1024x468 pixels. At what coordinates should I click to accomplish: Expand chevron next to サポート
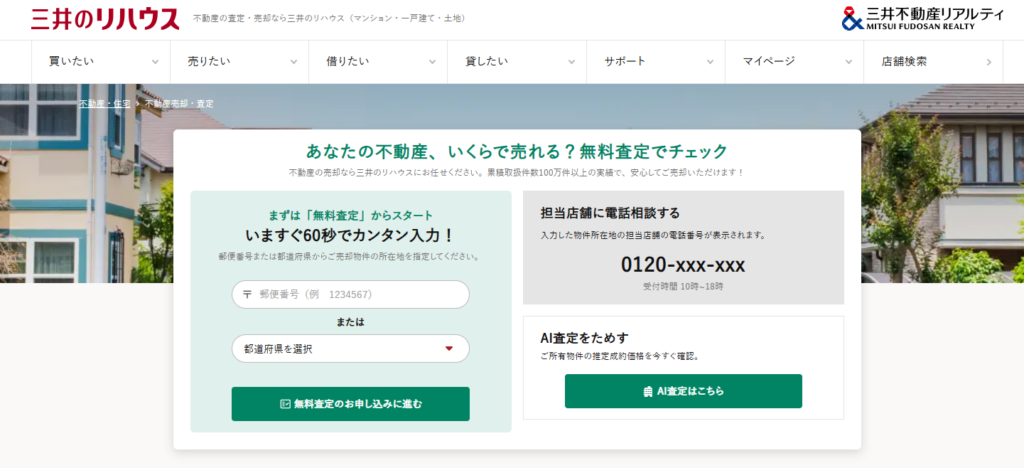pyautogui.click(x=710, y=62)
